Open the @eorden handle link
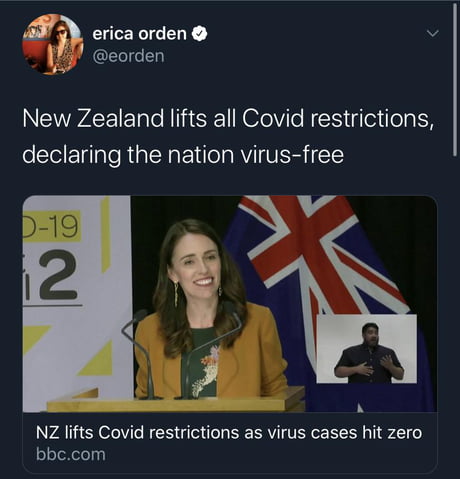This screenshot has height=479, width=460. click(x=128, y=56)
